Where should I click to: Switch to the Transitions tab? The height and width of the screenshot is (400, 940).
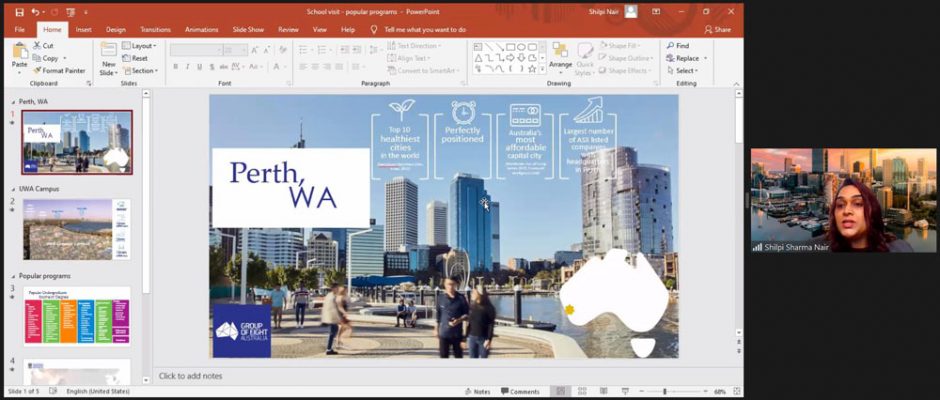coord(155,29)
